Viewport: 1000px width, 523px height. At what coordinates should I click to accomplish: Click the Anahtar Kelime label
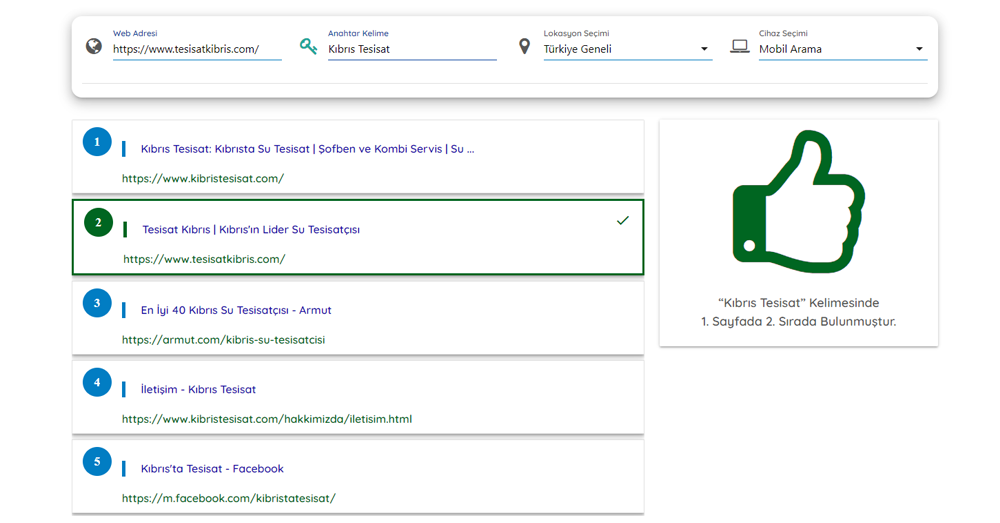tap(358, 33)
